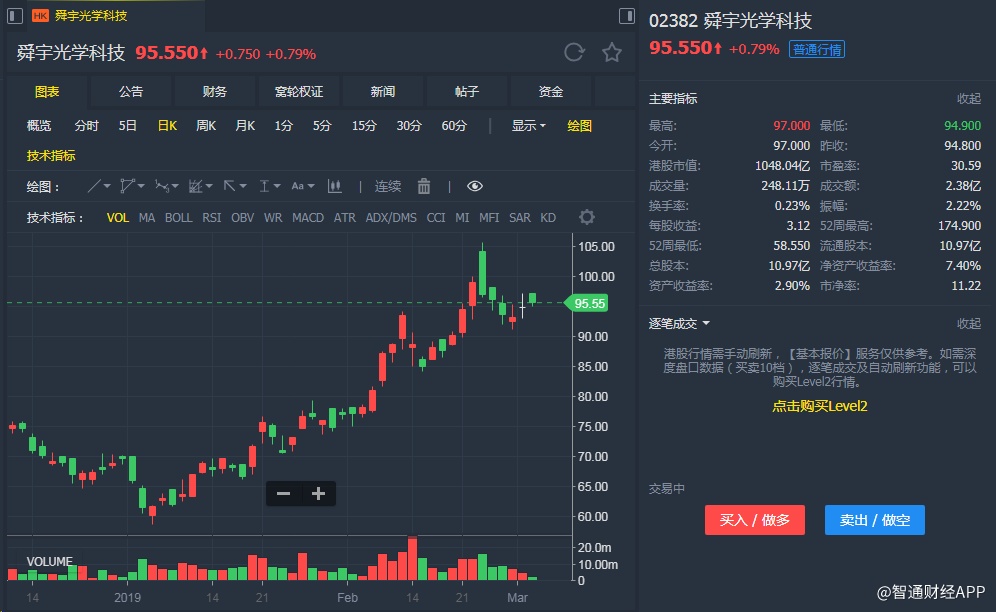Image resolution: width=996 pixels, height=612 pixels.
Task: Toggle 连续 continuous drawing mode
Action: coord(388,186)
